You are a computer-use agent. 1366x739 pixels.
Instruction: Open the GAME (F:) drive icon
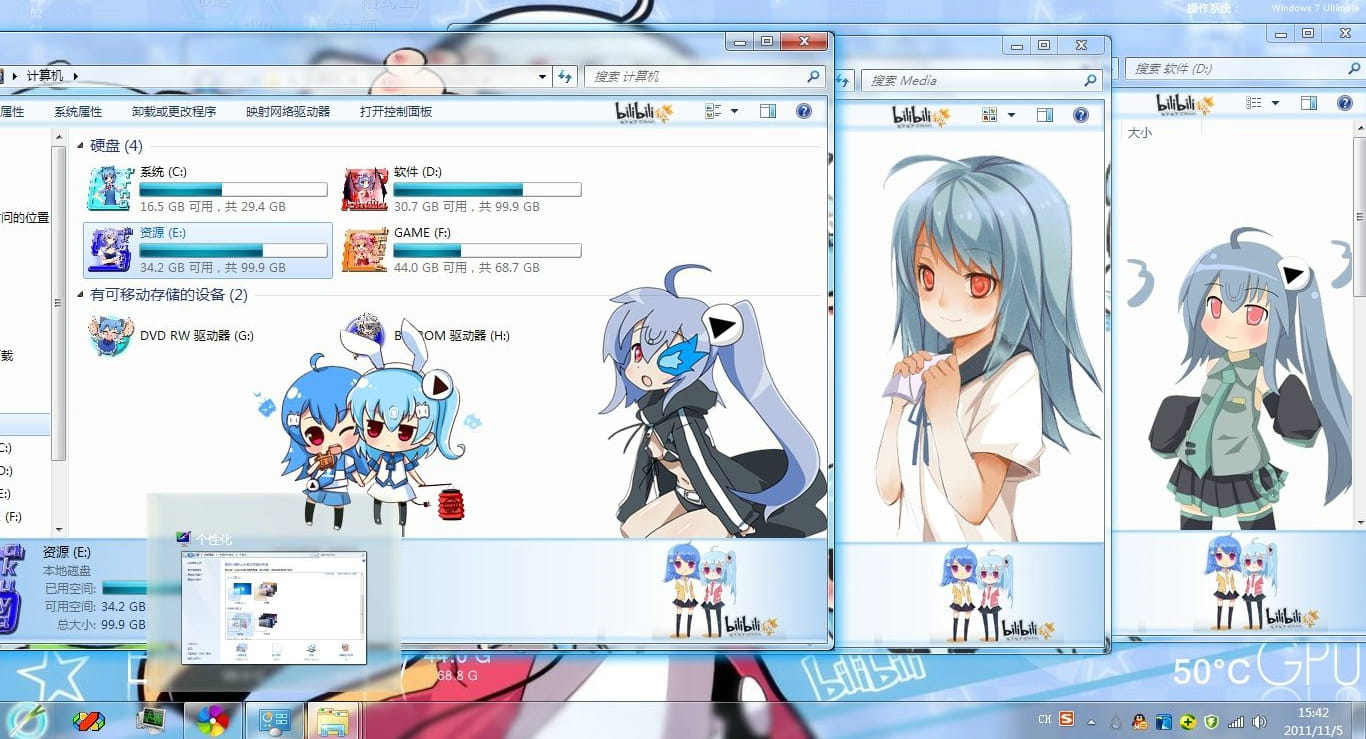click(363, 249)
